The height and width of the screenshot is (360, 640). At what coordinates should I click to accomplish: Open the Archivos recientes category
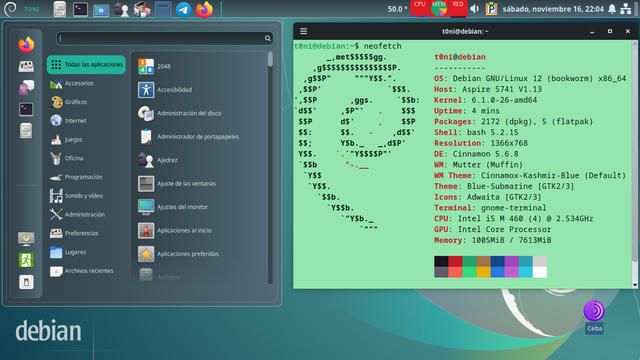[x=86, y=271]
